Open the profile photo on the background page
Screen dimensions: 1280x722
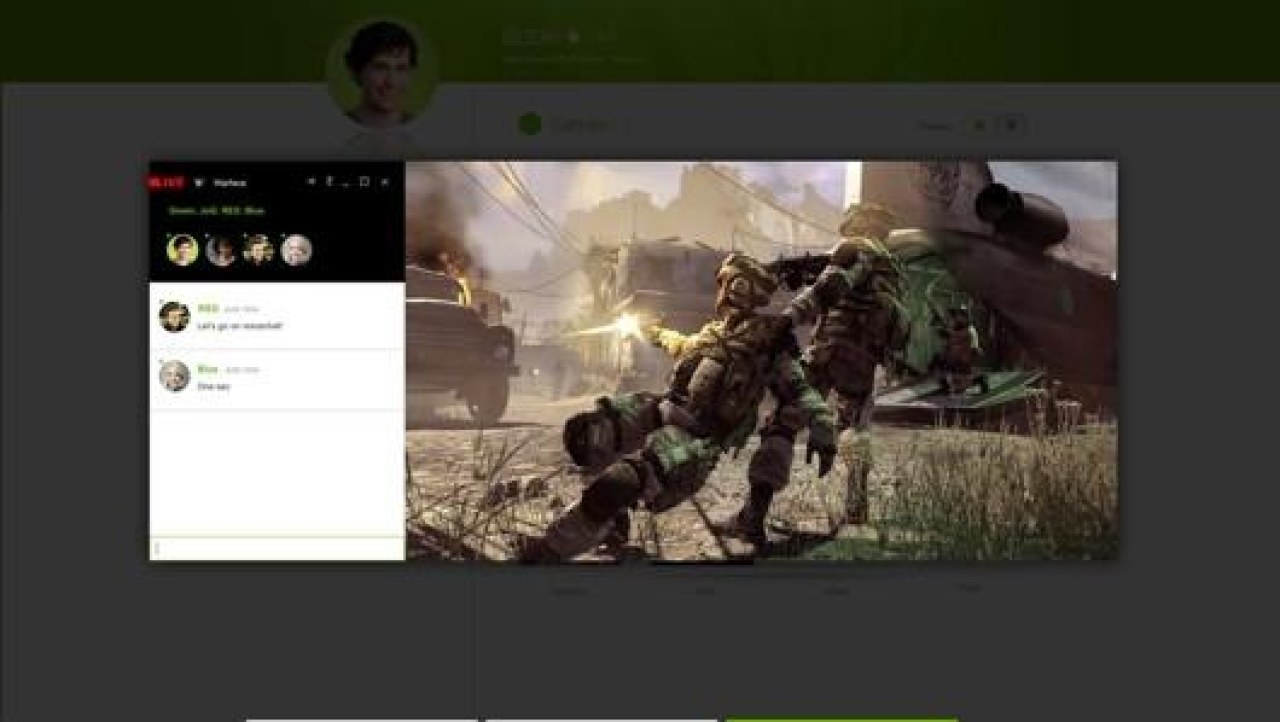click(382, 71)
